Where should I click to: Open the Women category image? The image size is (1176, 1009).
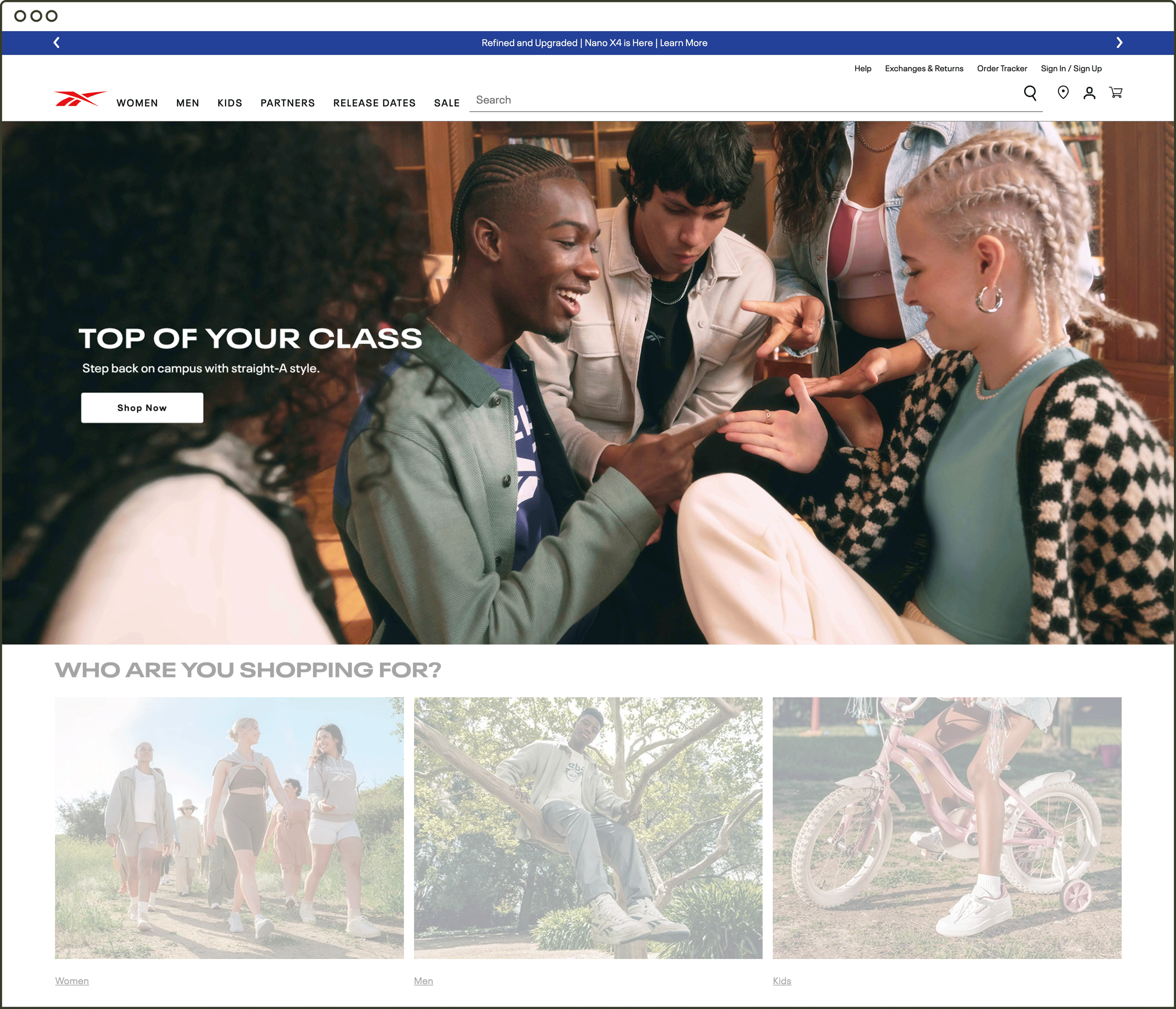coord(229,828)
